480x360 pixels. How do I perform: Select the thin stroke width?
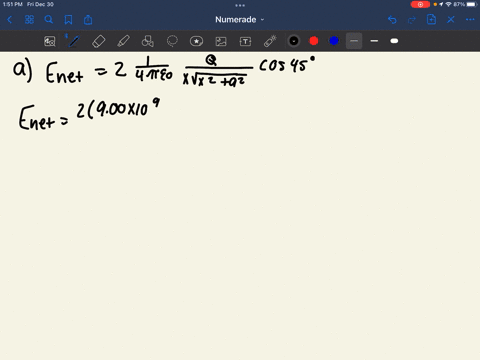click(x=354, y=41)
